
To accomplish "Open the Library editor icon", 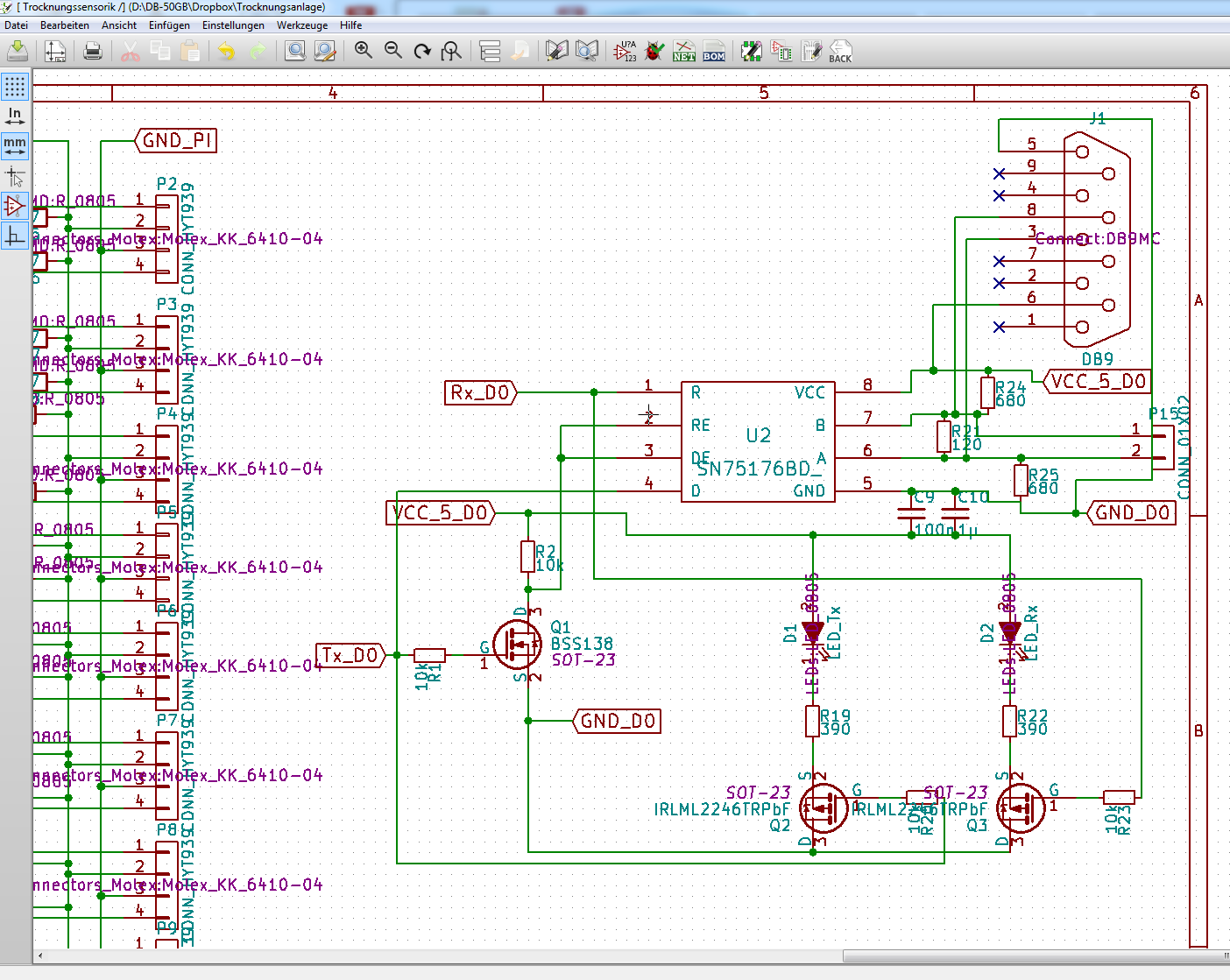I will pyautogui.click(x=556, y=51).
